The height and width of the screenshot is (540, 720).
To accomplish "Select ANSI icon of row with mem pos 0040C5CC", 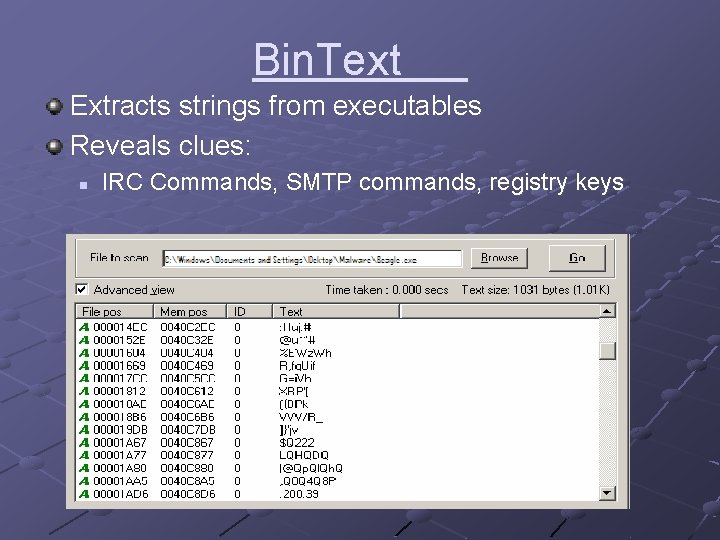I will tap(84, 379).
